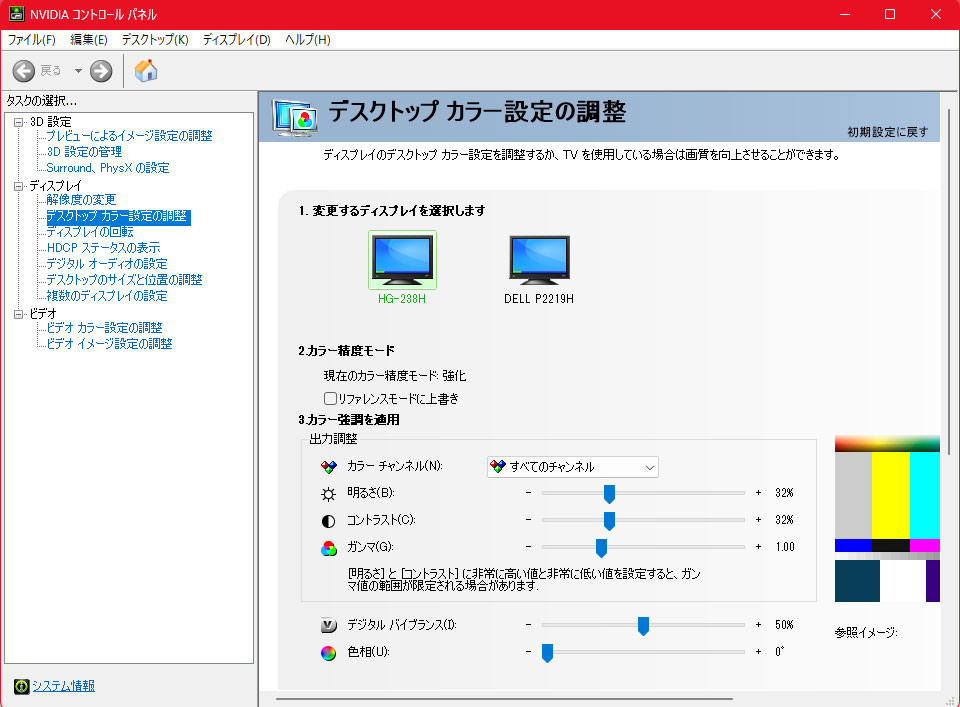Image resolution: width=960 pixels, height=707 pixels.
Task: Select the DELL P2219H monitor icon
Action: [538, 260]
